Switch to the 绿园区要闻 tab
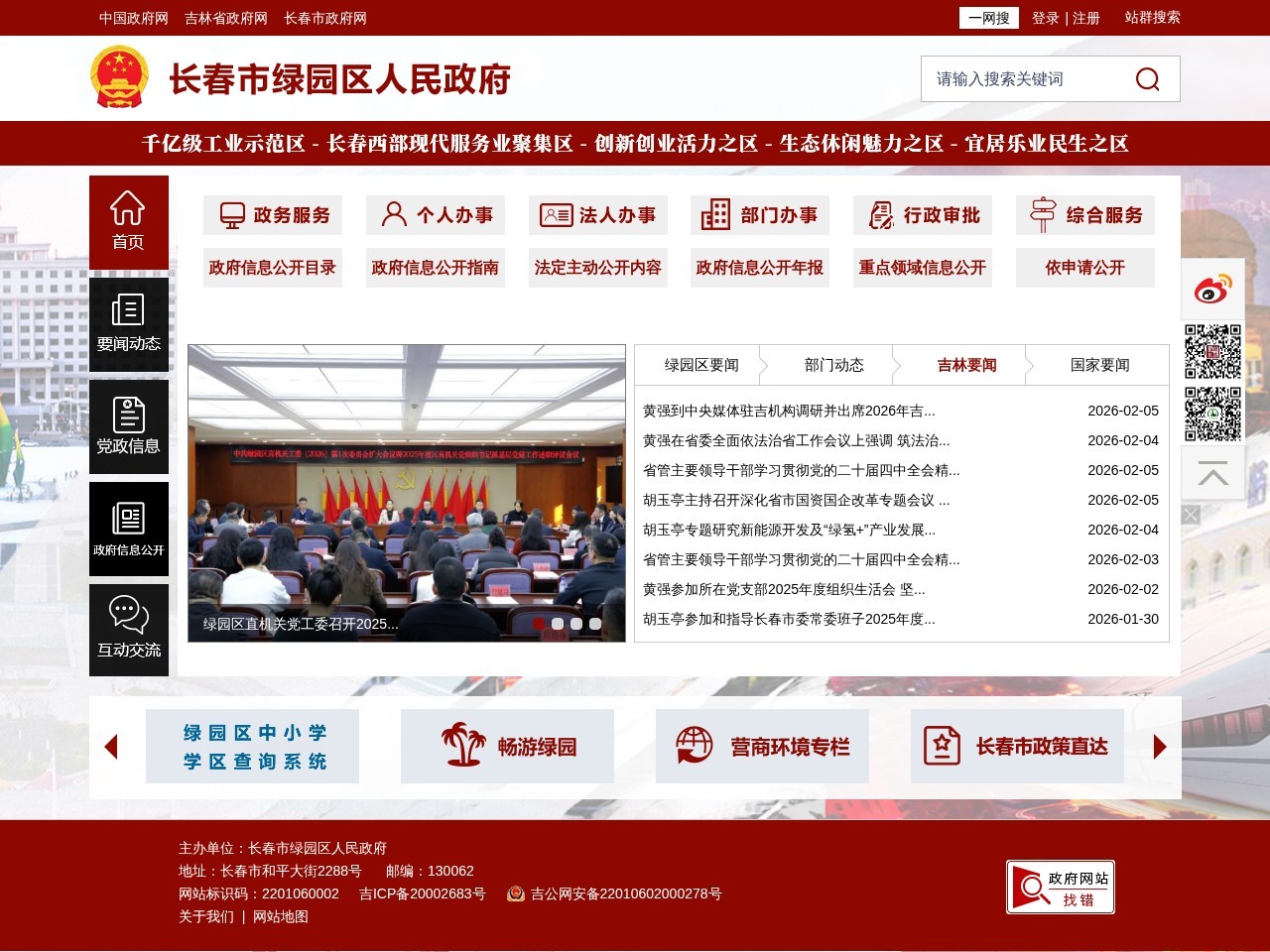 [701, 365]
